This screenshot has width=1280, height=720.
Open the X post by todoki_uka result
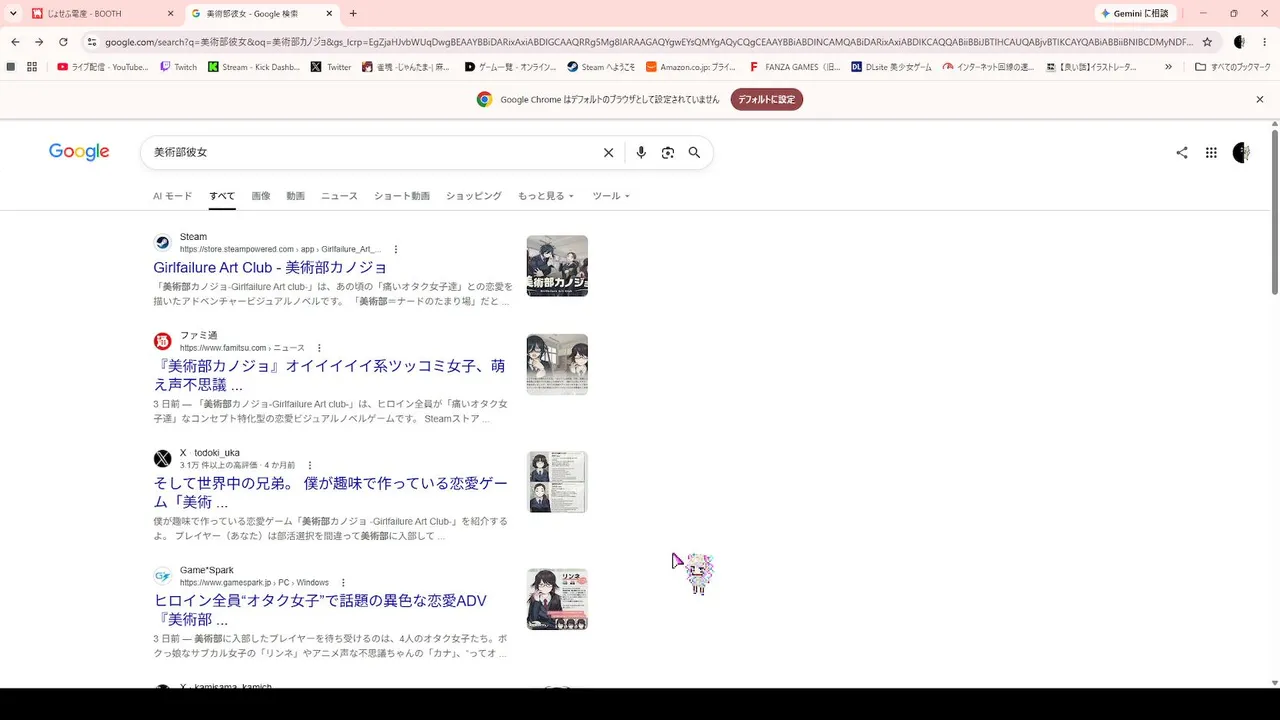coord(330,492)
